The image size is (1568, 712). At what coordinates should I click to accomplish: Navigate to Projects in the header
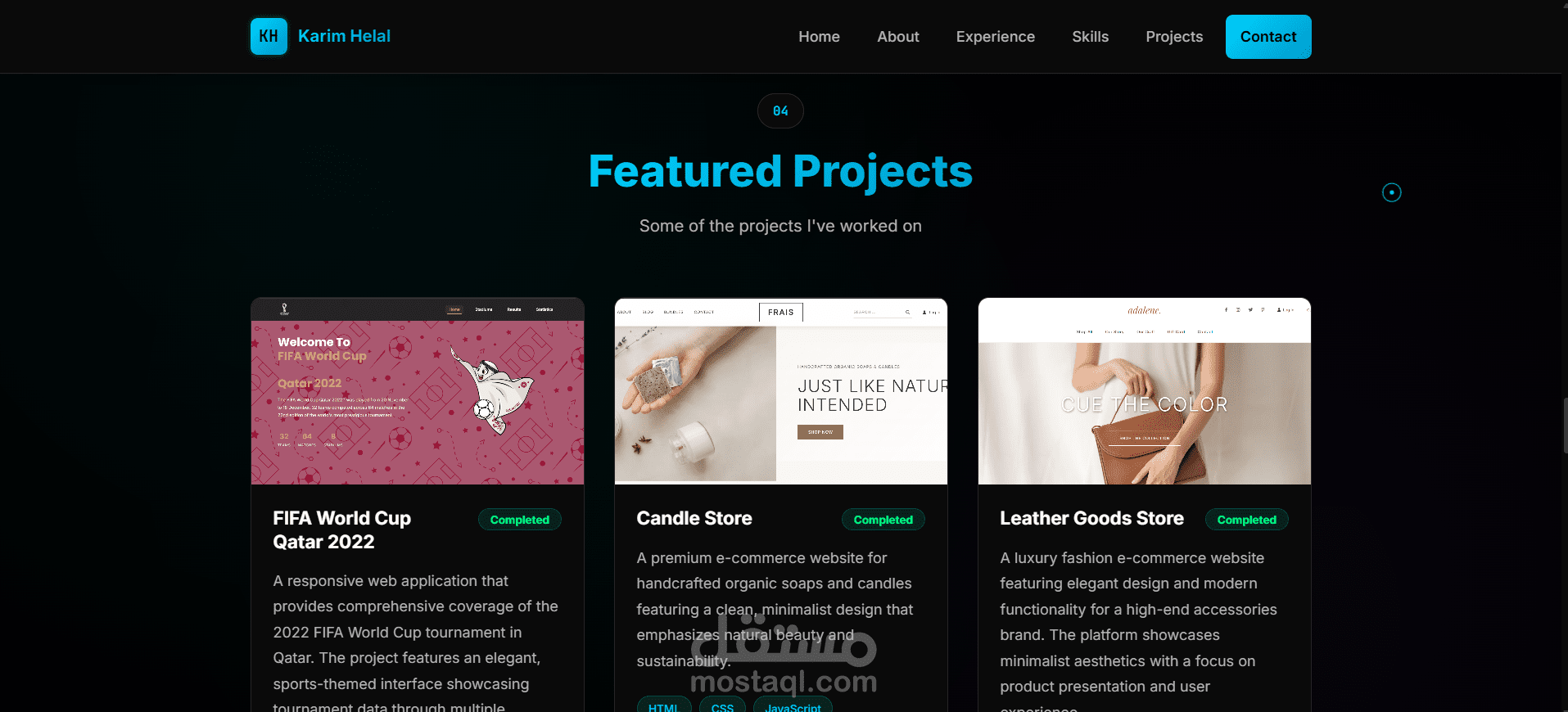1174,37
